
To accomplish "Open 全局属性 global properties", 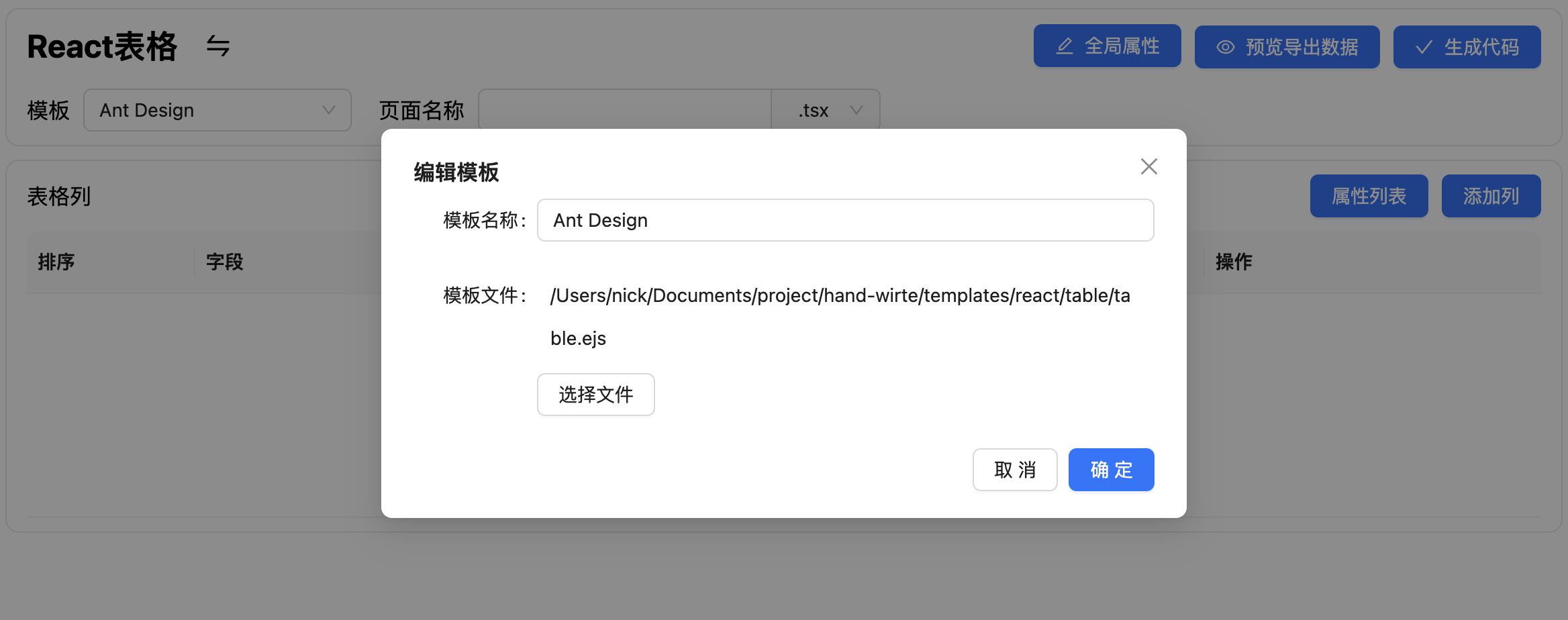I will point(1107,47).
